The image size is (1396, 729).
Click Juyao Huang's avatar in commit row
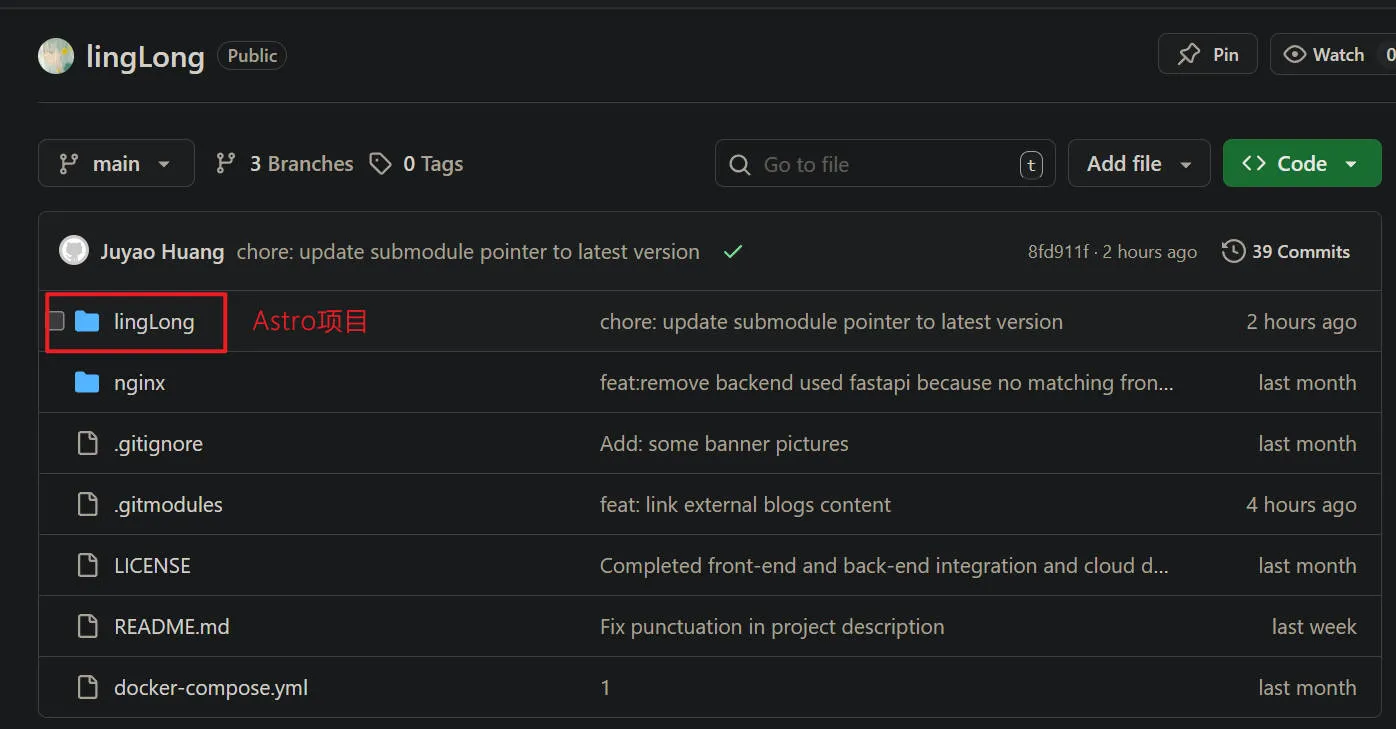(x=74, y=251)
